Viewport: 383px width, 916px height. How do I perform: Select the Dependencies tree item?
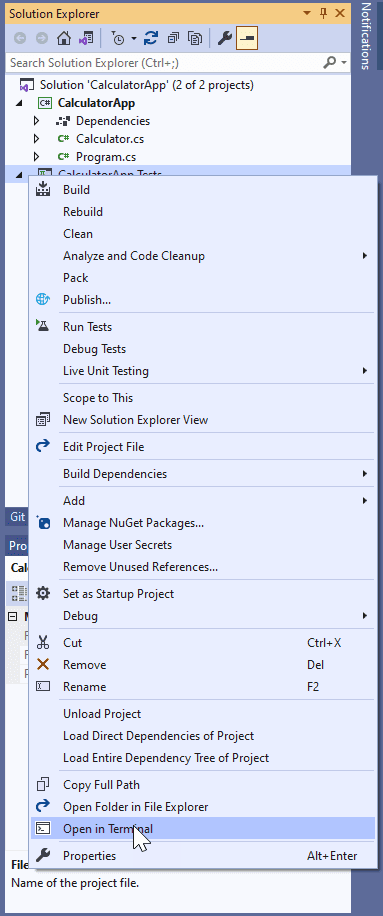[x=113, y=121]
